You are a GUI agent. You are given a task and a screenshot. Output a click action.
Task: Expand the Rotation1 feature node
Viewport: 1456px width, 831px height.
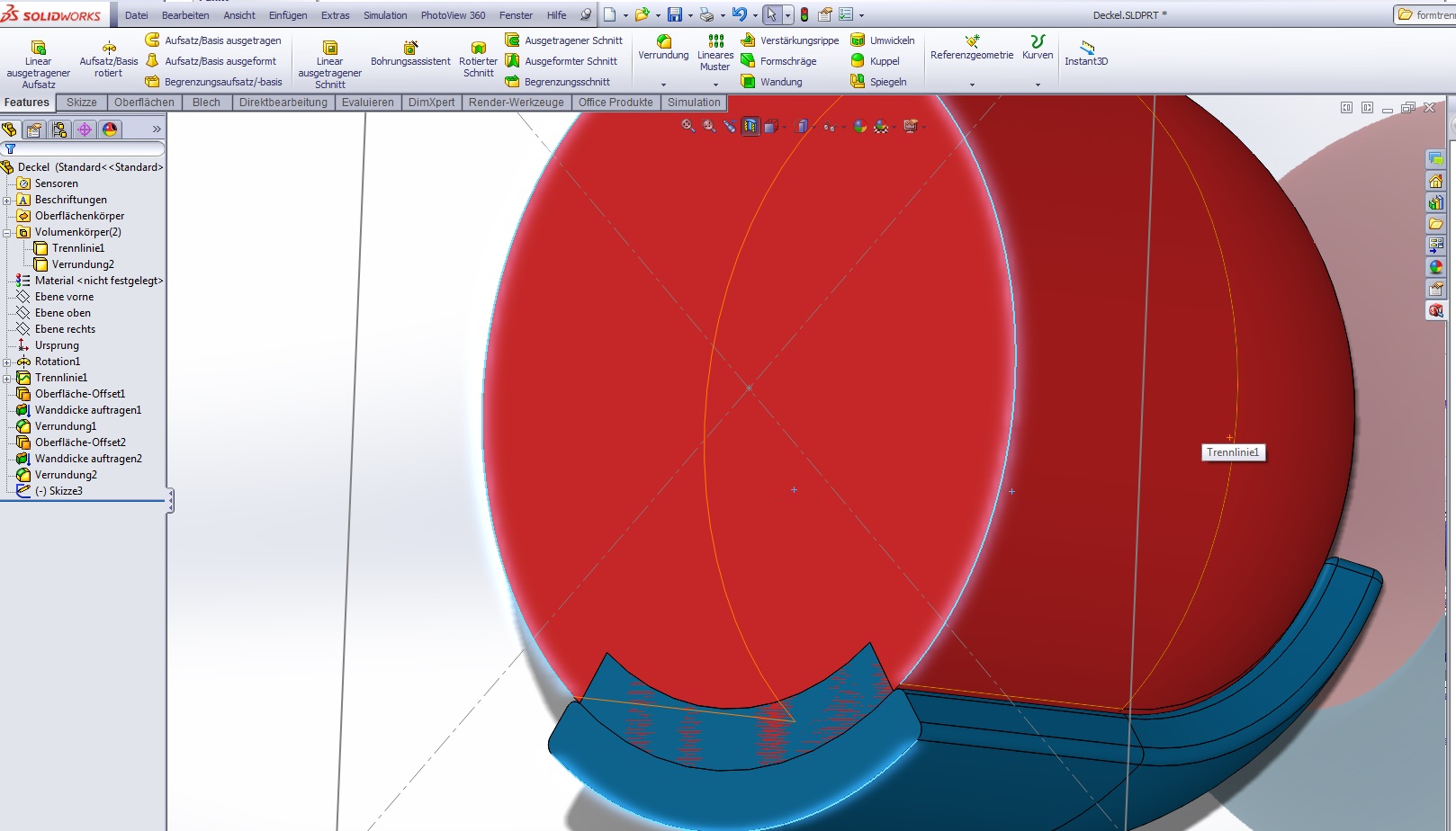coord(7,362)
